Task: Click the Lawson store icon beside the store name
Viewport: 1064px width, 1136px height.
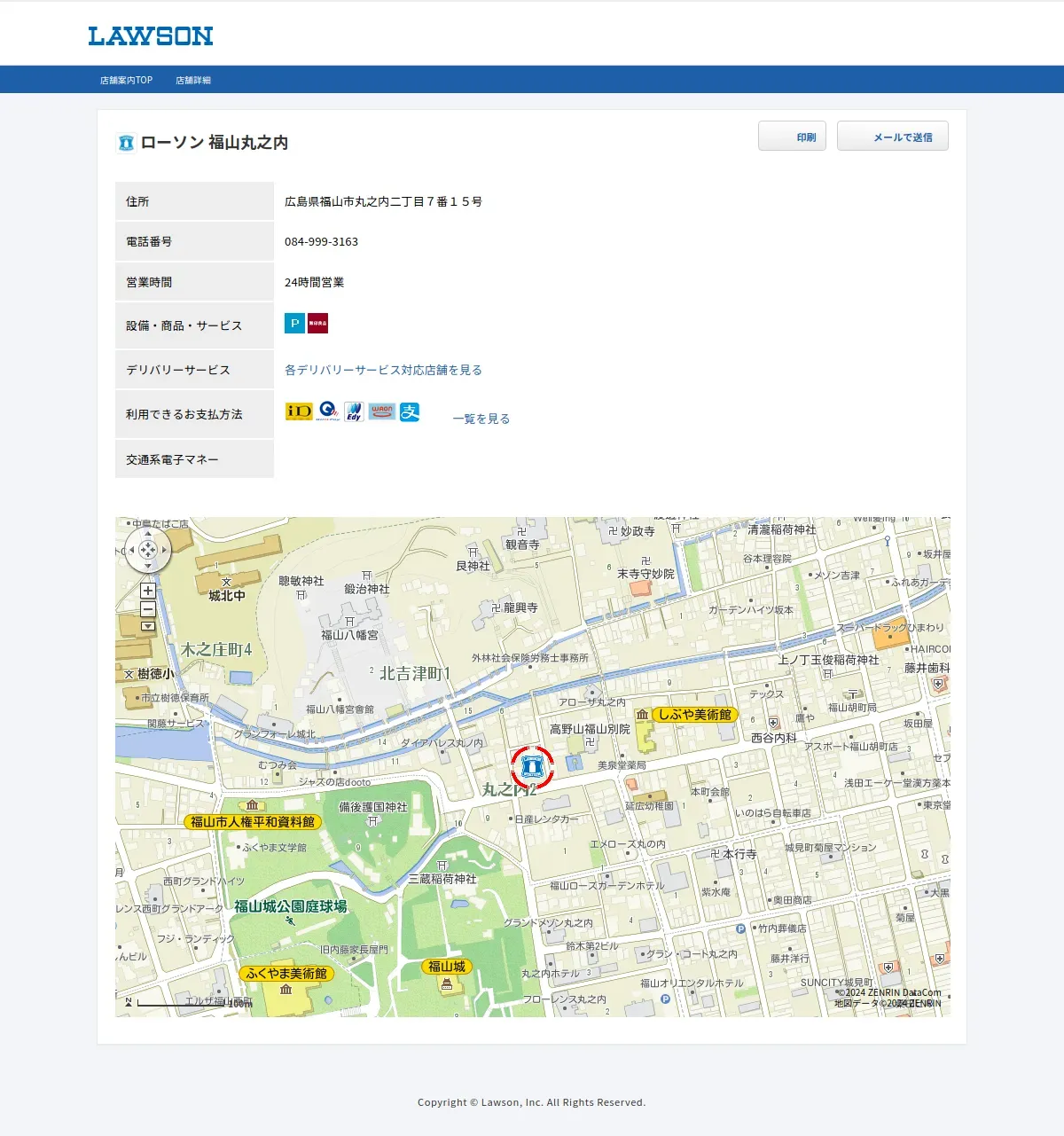Action: (126, 143)
